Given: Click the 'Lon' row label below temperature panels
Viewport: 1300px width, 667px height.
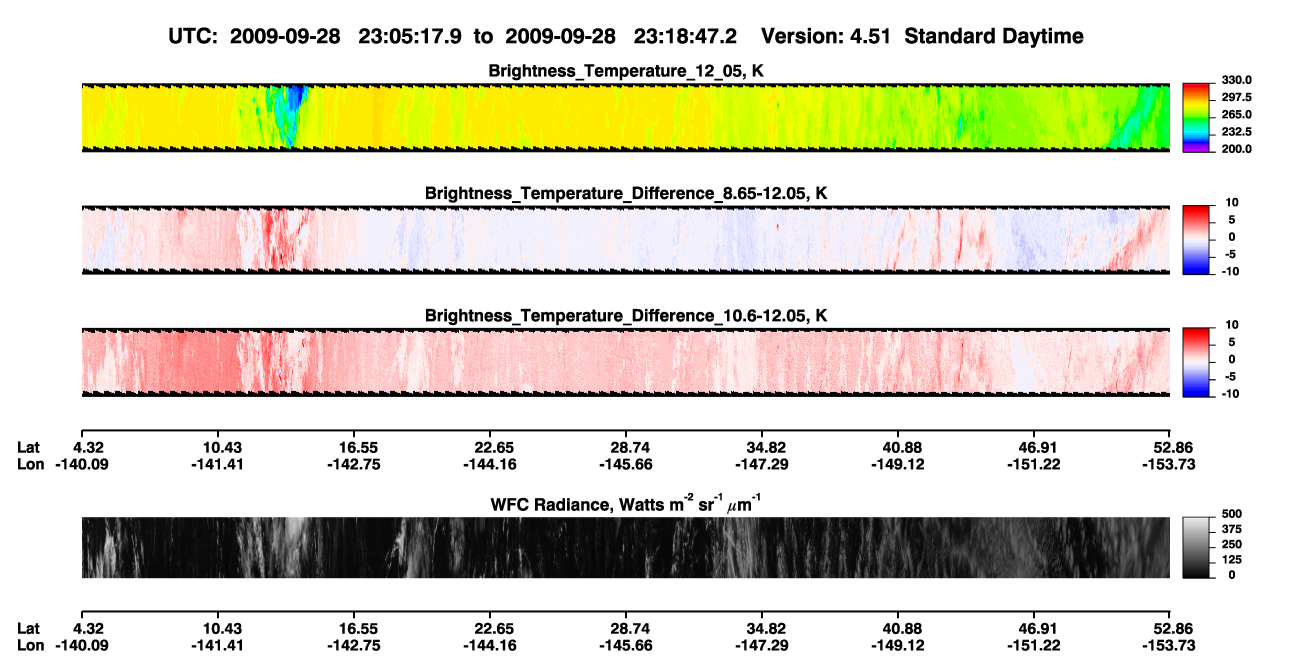Looking at the screenshot, I should coord(30,464).
